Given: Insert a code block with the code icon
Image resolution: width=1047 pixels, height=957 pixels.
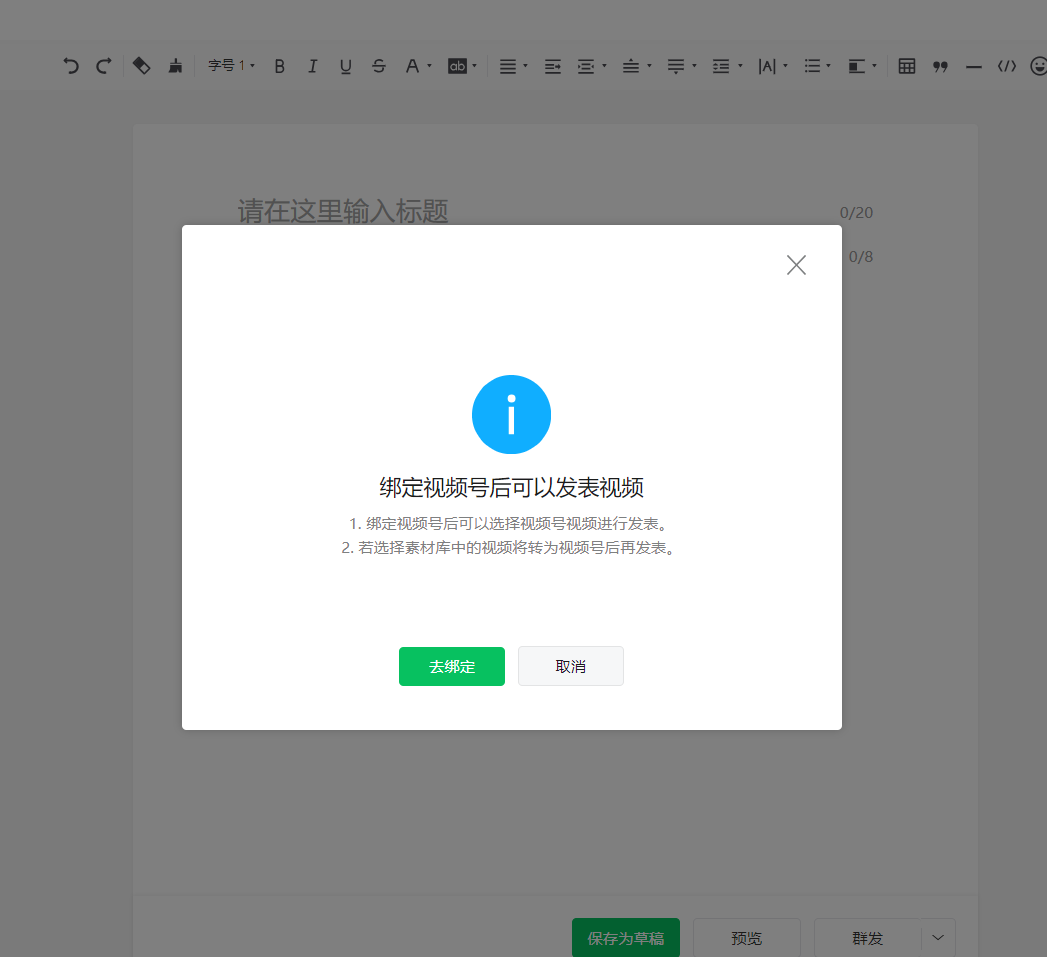Looking at the screenshot, I should [1007, 66].
